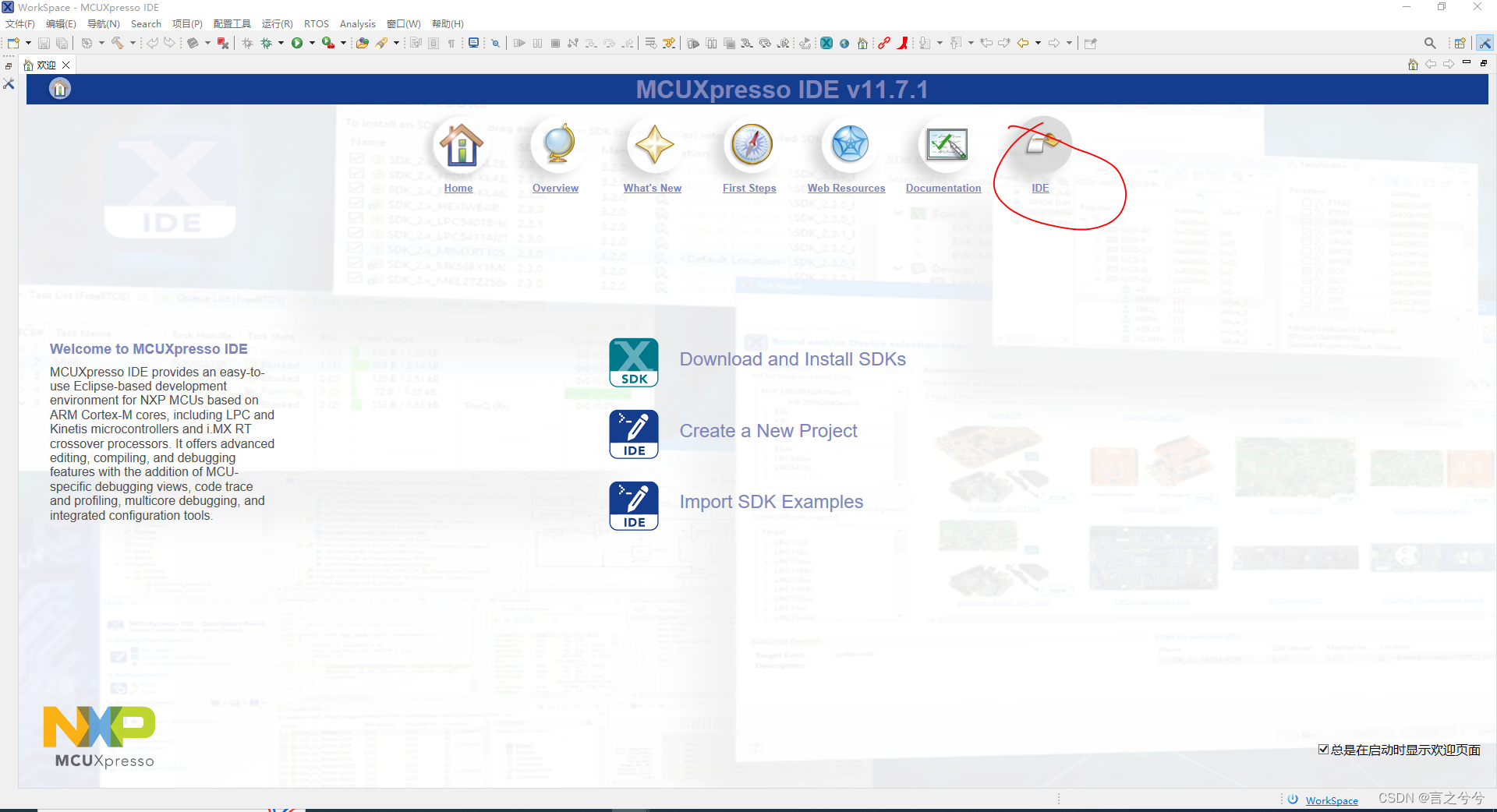Click the Terminate stop square icon
The width and height of the screenshot is (1497, 812).
point(555,43)
